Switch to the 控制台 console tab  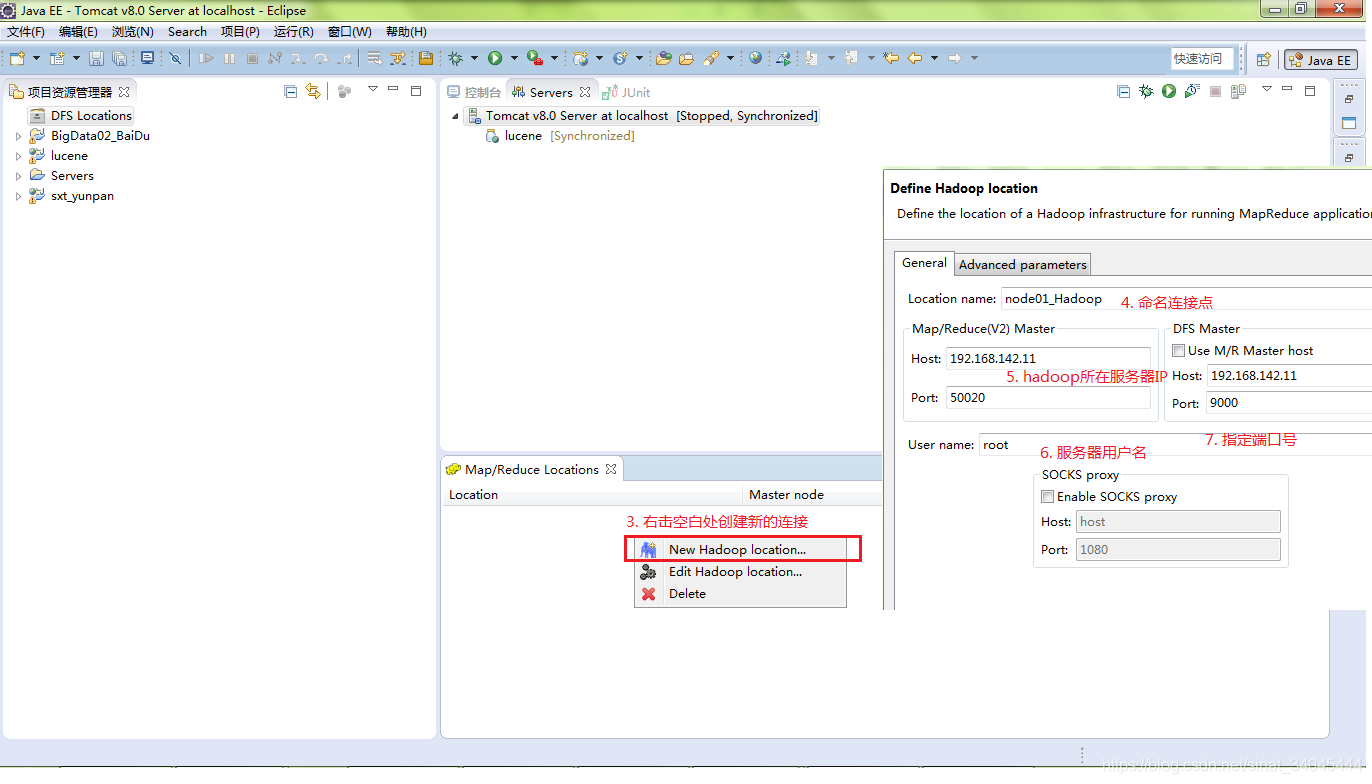pos(474,92)
